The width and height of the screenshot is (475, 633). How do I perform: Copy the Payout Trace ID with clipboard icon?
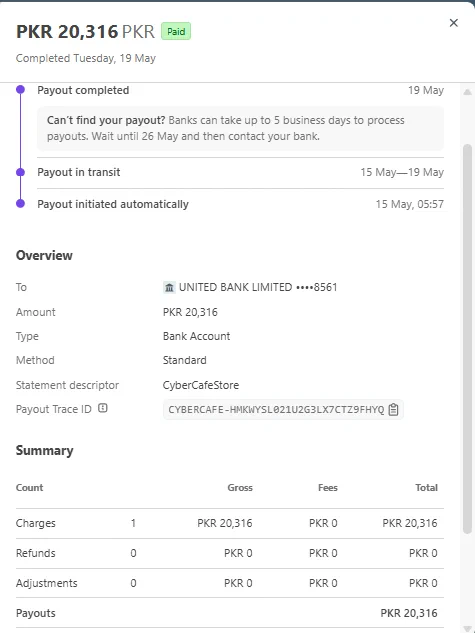[x=393, y=410]
